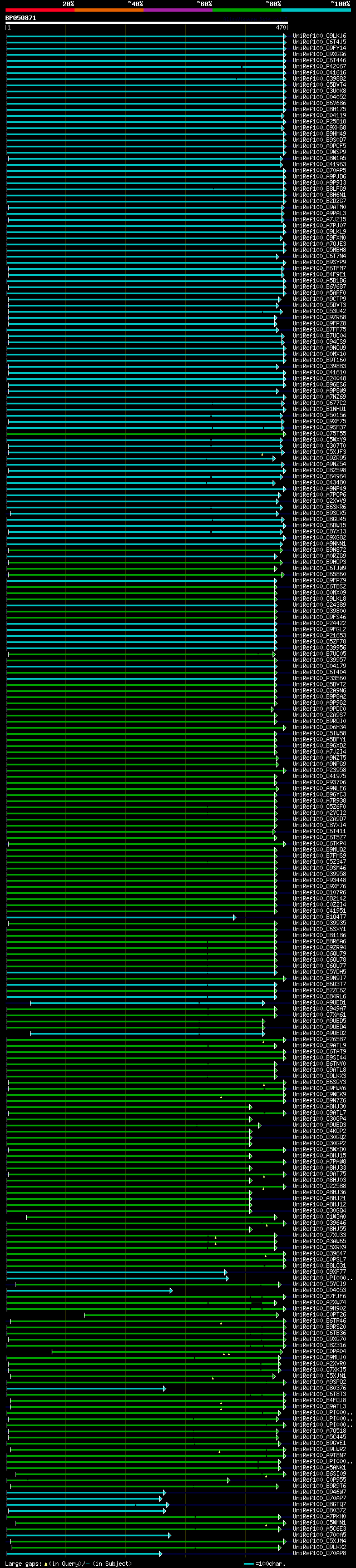Image resolution: width=356 pixels, height=1568 pixels.
Task: Select the UniRef100_O82316 label
Action: point(319,1345)
